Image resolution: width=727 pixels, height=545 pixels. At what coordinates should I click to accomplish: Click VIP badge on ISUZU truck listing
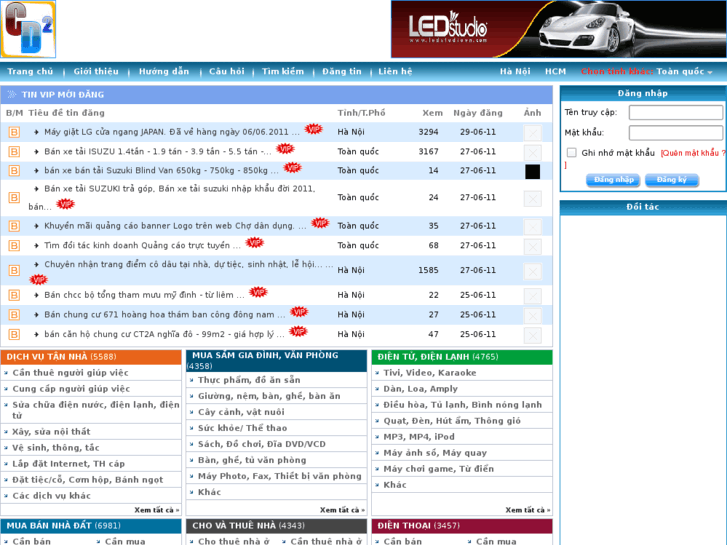click(285, 149)
